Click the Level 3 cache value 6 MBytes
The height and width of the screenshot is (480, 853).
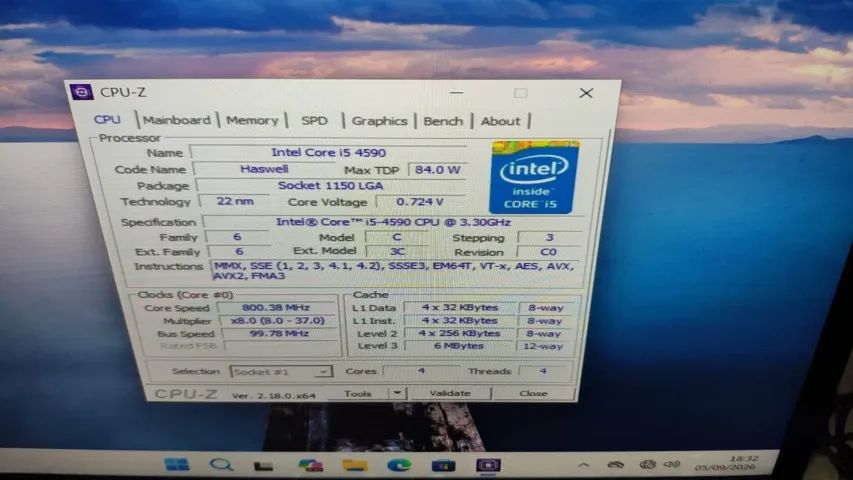[x=459, y=346]
